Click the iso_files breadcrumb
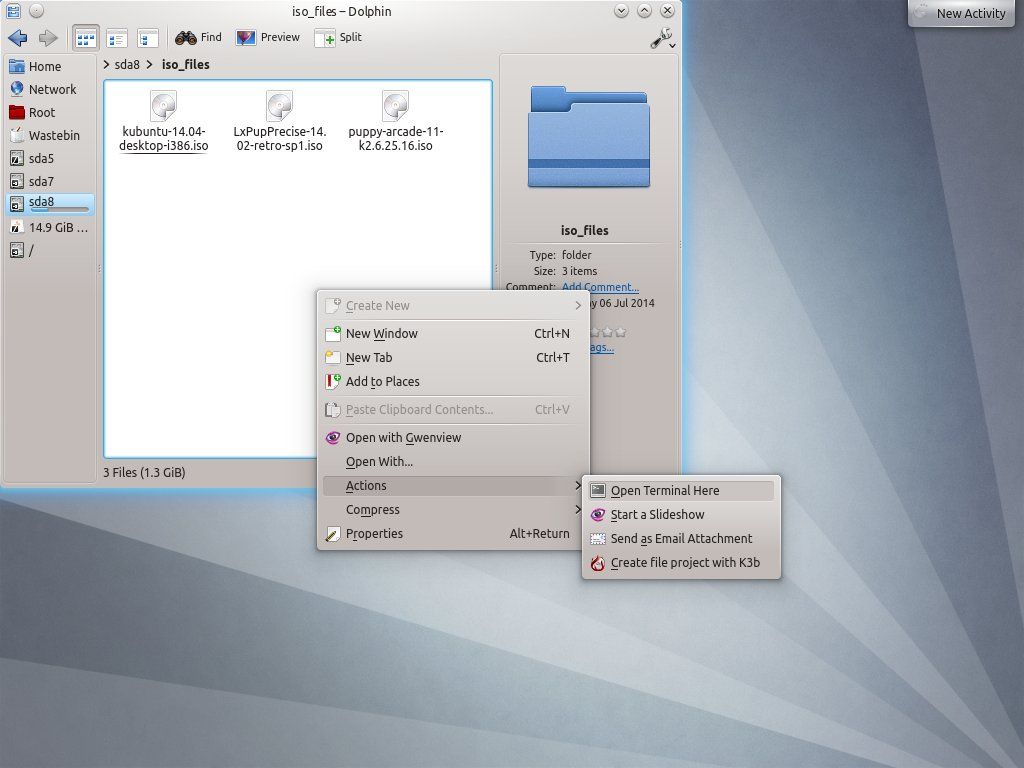Screen dimensions: 1024x768 (x=185, y=64)
